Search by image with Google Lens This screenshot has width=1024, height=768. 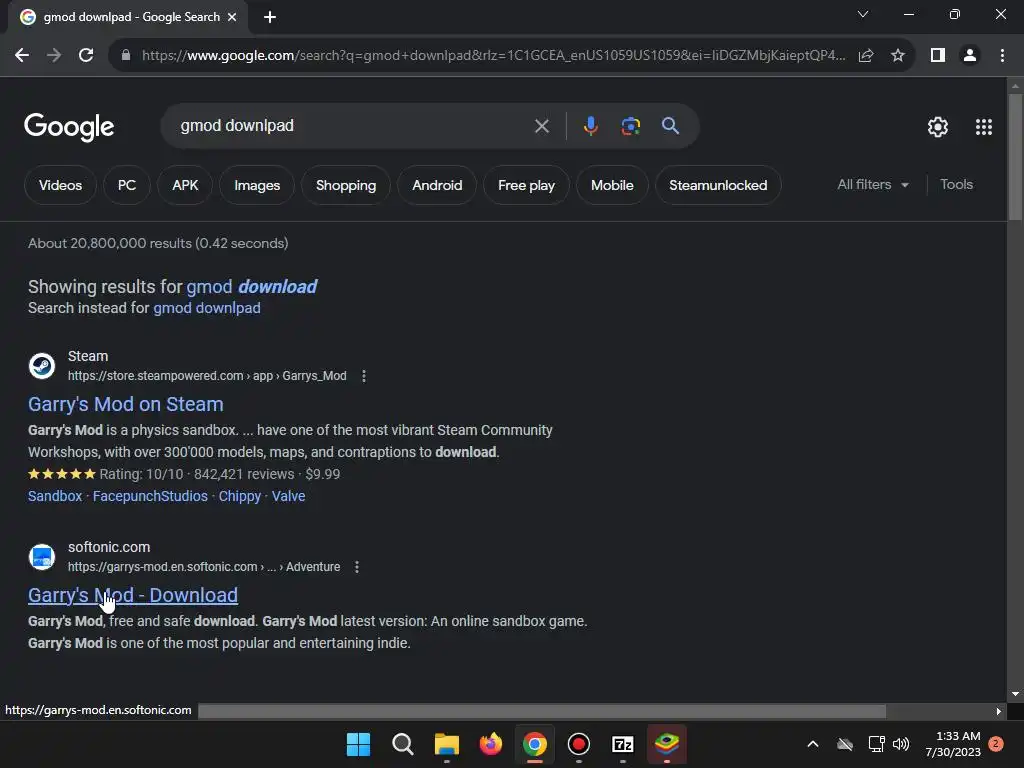[630, 126]
